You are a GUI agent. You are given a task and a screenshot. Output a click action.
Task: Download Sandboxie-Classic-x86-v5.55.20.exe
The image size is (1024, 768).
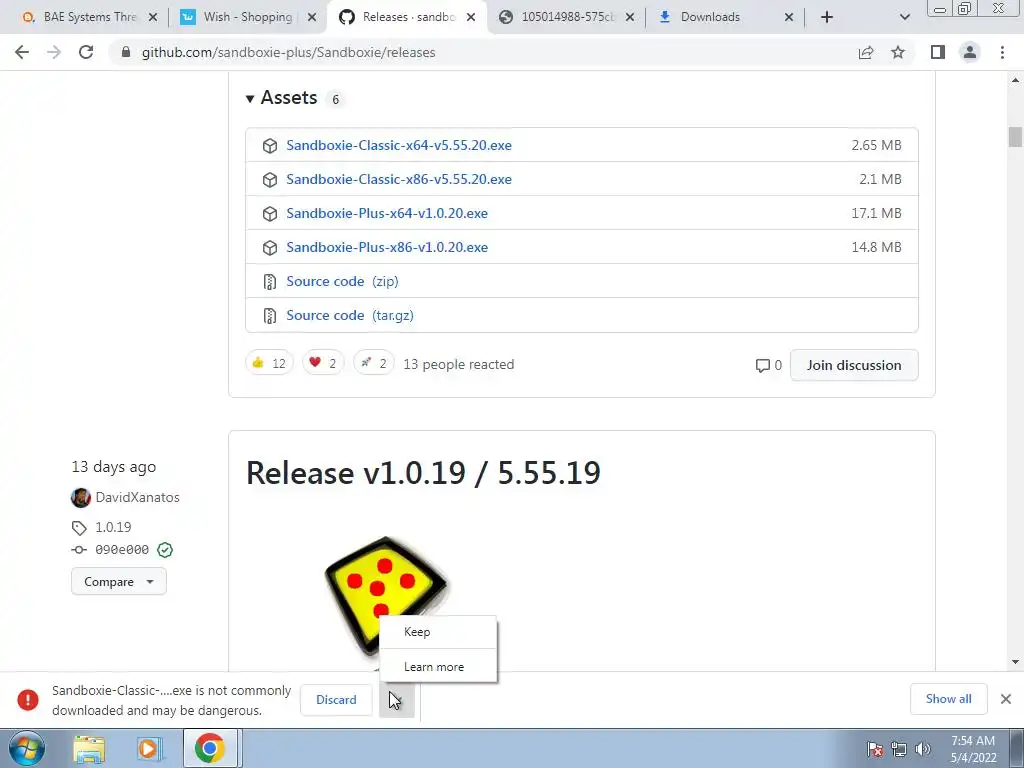click(x=398, y=179)
